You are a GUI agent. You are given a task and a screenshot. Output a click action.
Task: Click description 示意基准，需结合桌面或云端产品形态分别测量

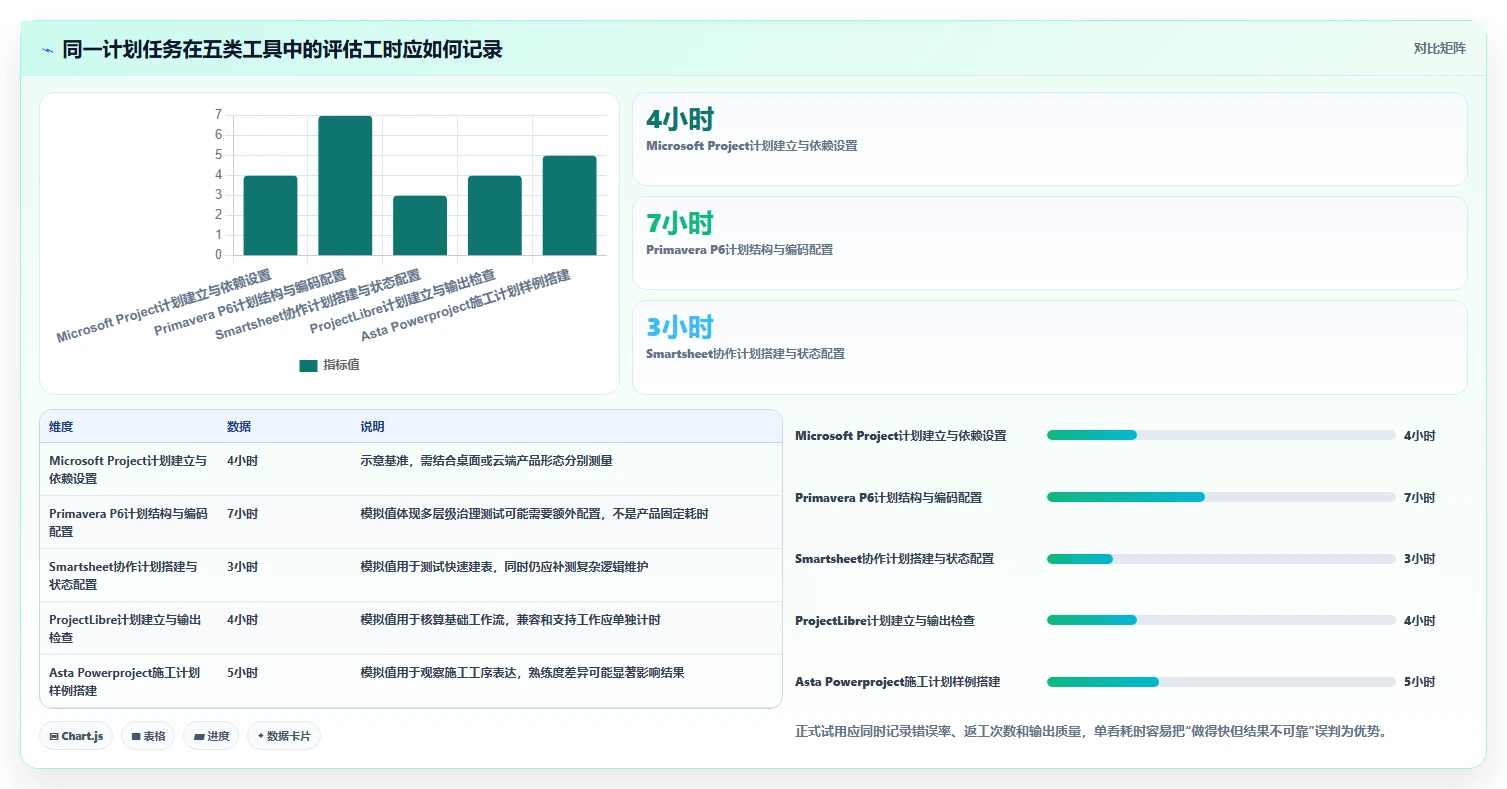point(486,461)
